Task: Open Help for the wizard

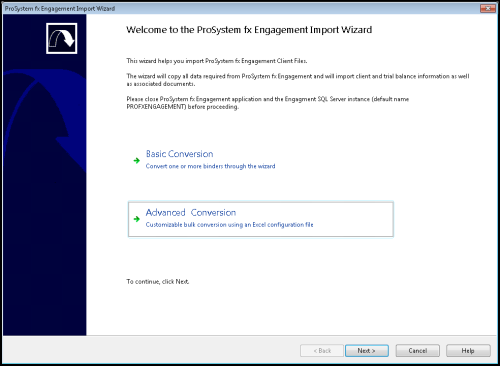Action: [x=468, y=351]
